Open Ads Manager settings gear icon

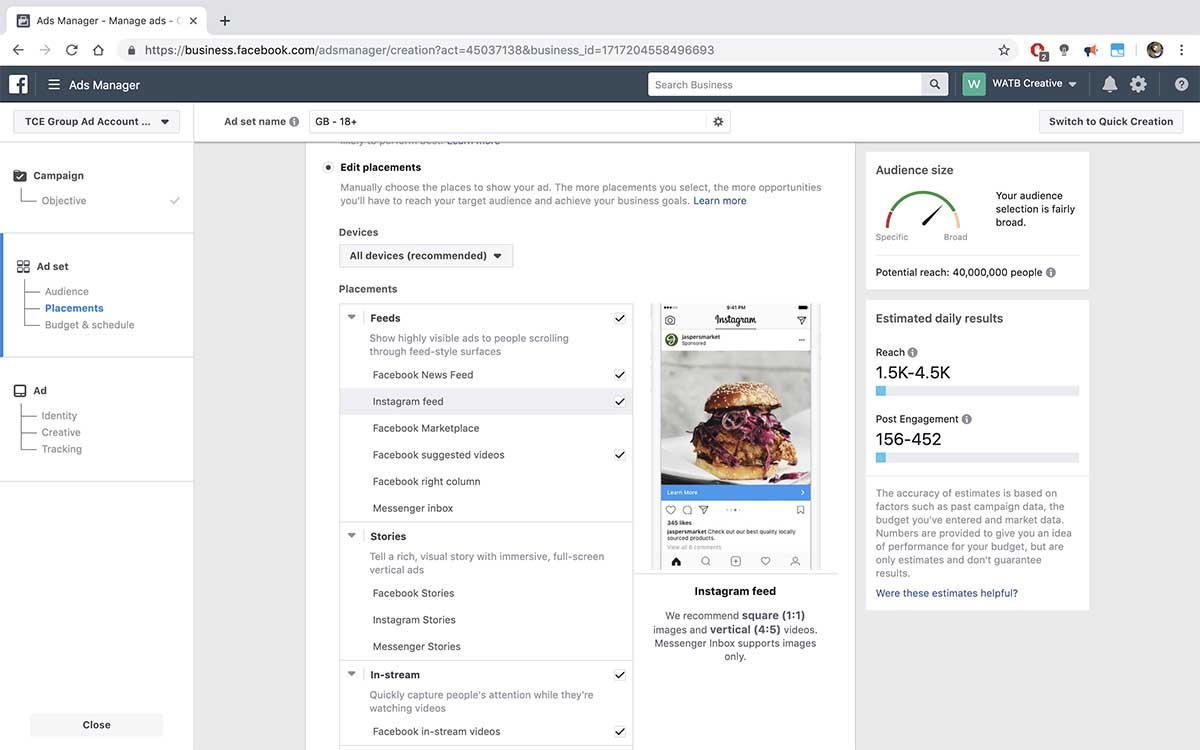click(1138, 84)
